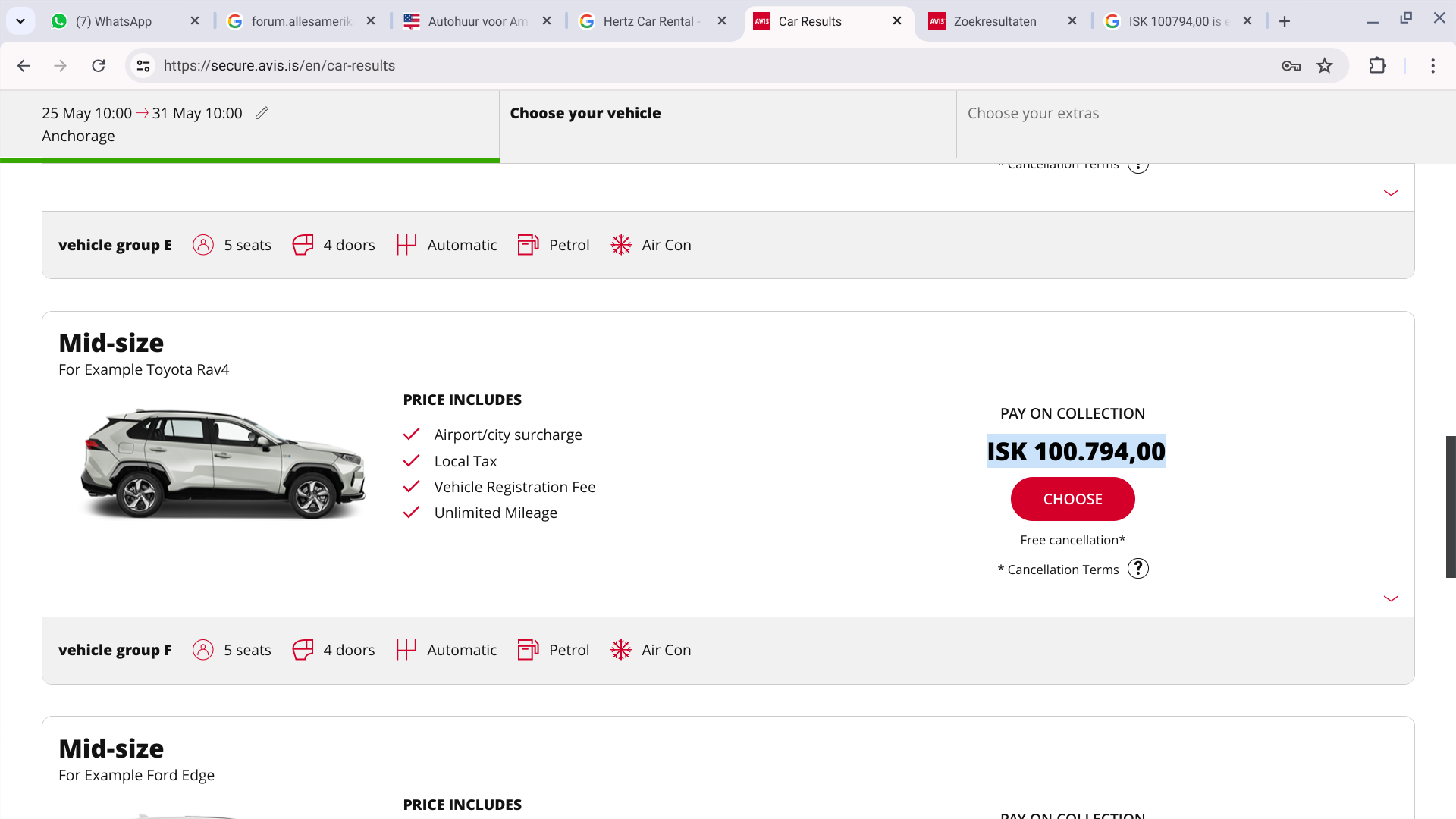Screen dimensions: 1456x819
Task: Click the Toyota Rav4 car image
Action: pos(223,463)
